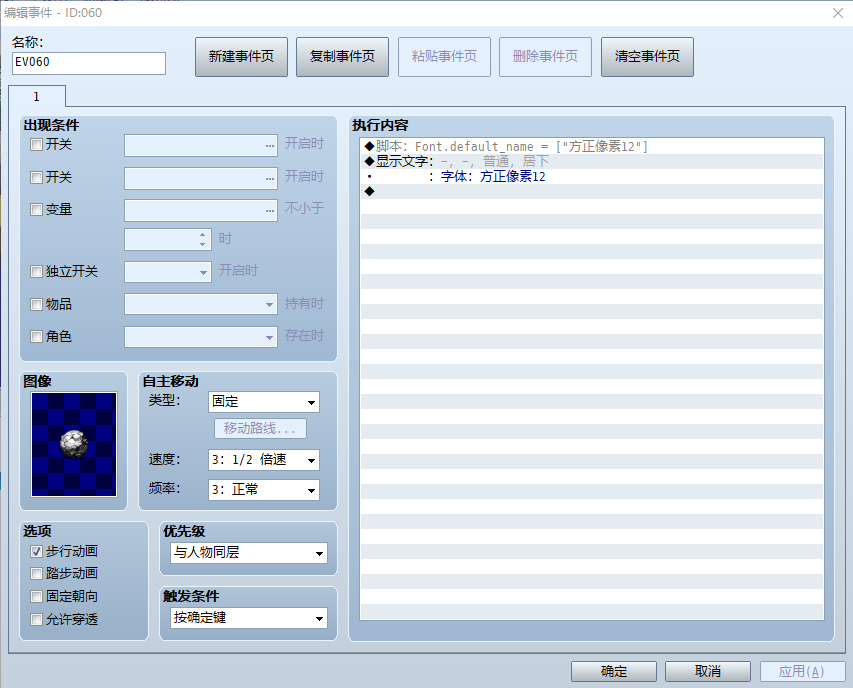Confirm with the 确定 button
Screen dimensions: 853x688
point(614,671)
